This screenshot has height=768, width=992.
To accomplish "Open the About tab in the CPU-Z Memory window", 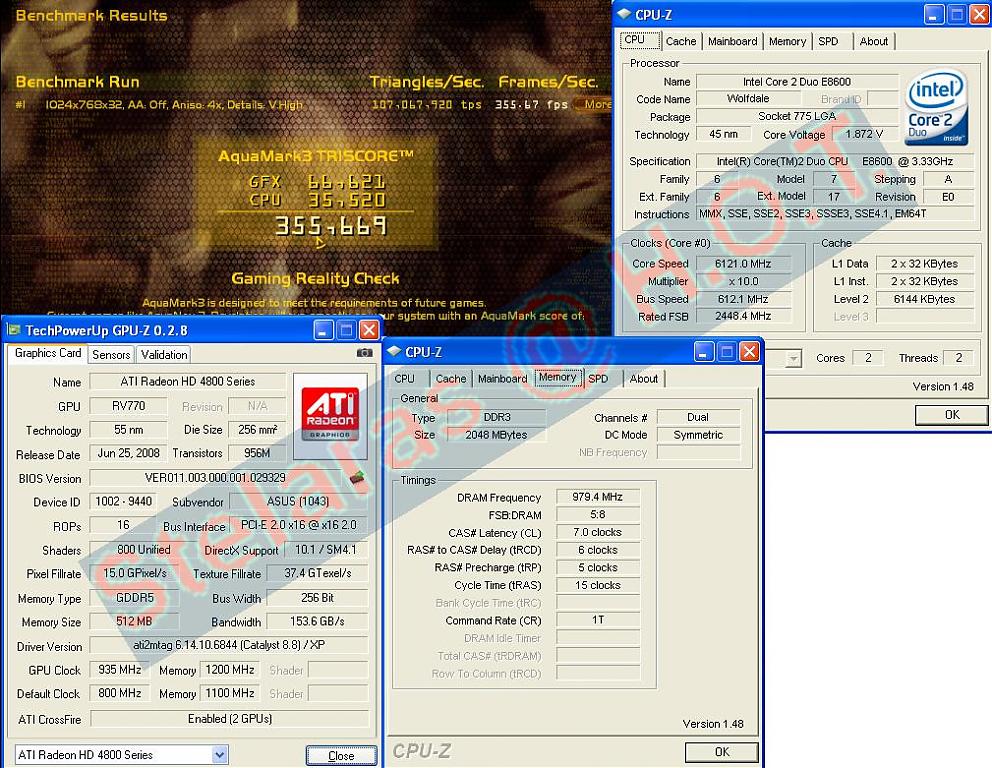I will (644, 379).
